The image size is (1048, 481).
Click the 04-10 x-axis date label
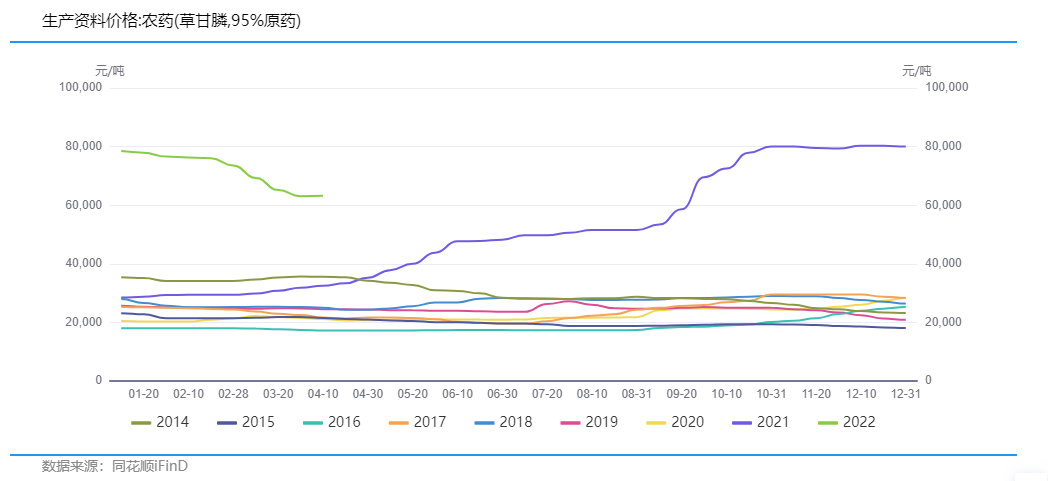(323, 395)
